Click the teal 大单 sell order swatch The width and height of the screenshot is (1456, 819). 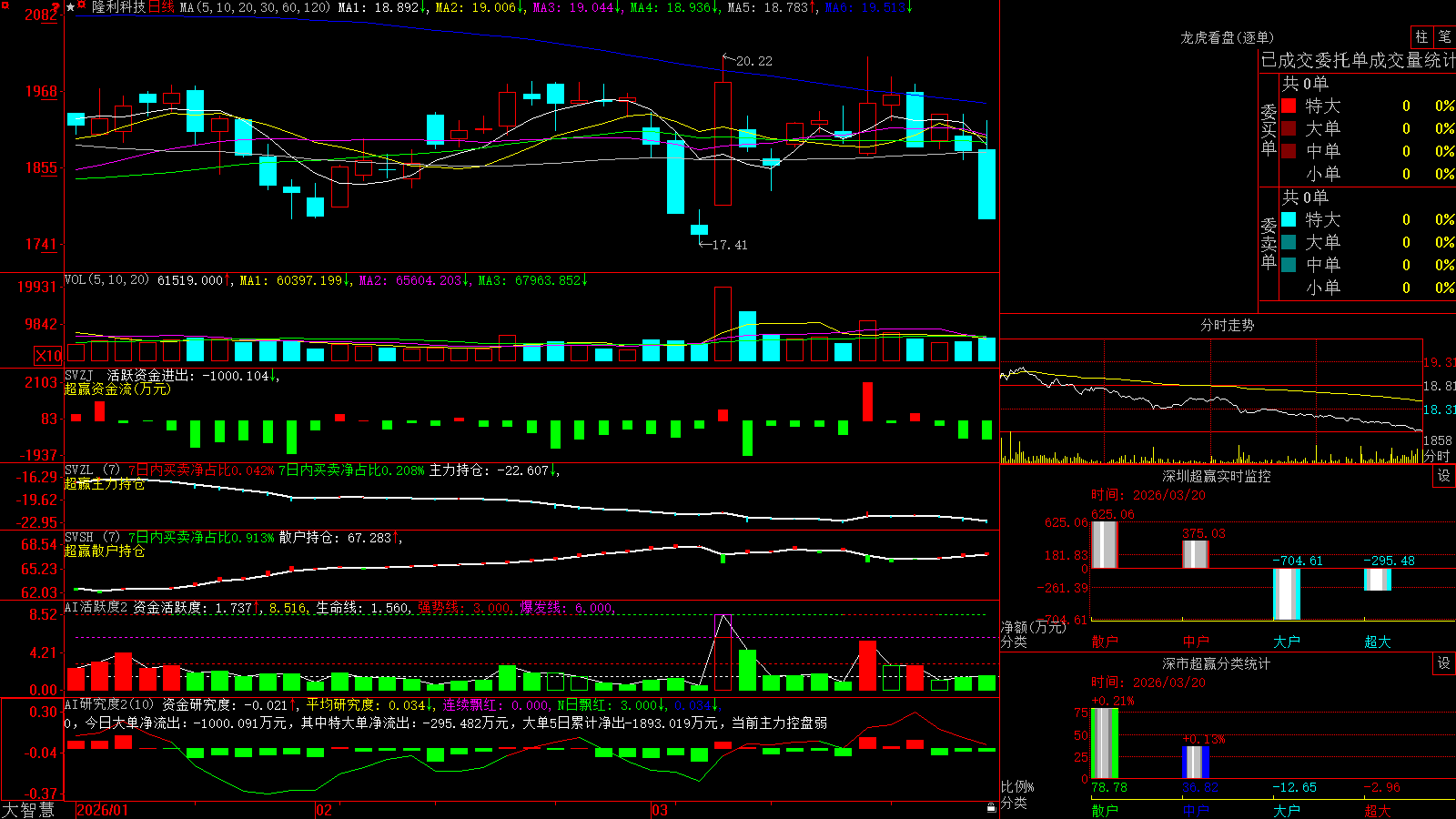pyautogui.click(x=1289, y=242)
